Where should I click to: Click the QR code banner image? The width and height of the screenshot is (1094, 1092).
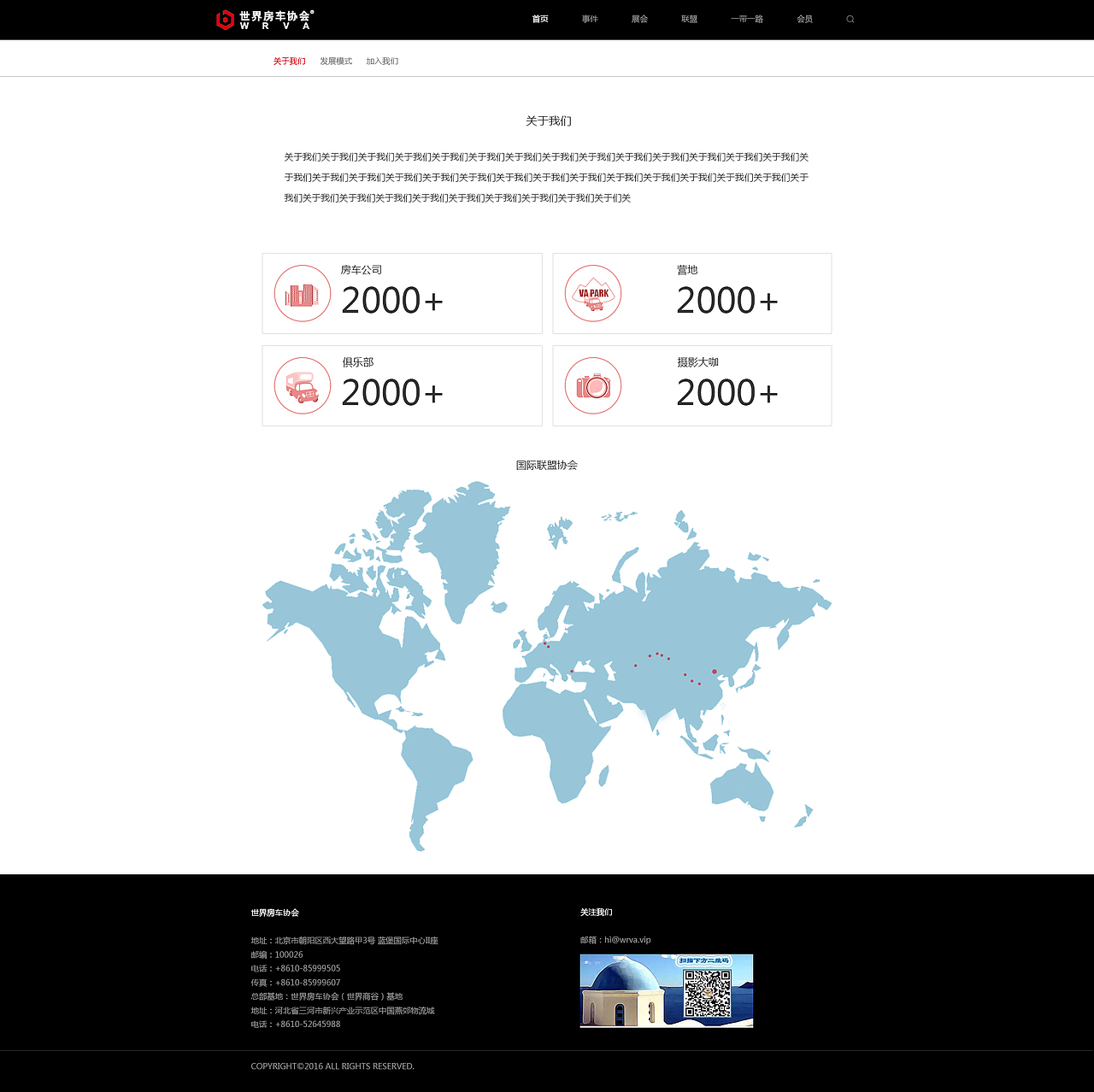(x=667, y=991)
